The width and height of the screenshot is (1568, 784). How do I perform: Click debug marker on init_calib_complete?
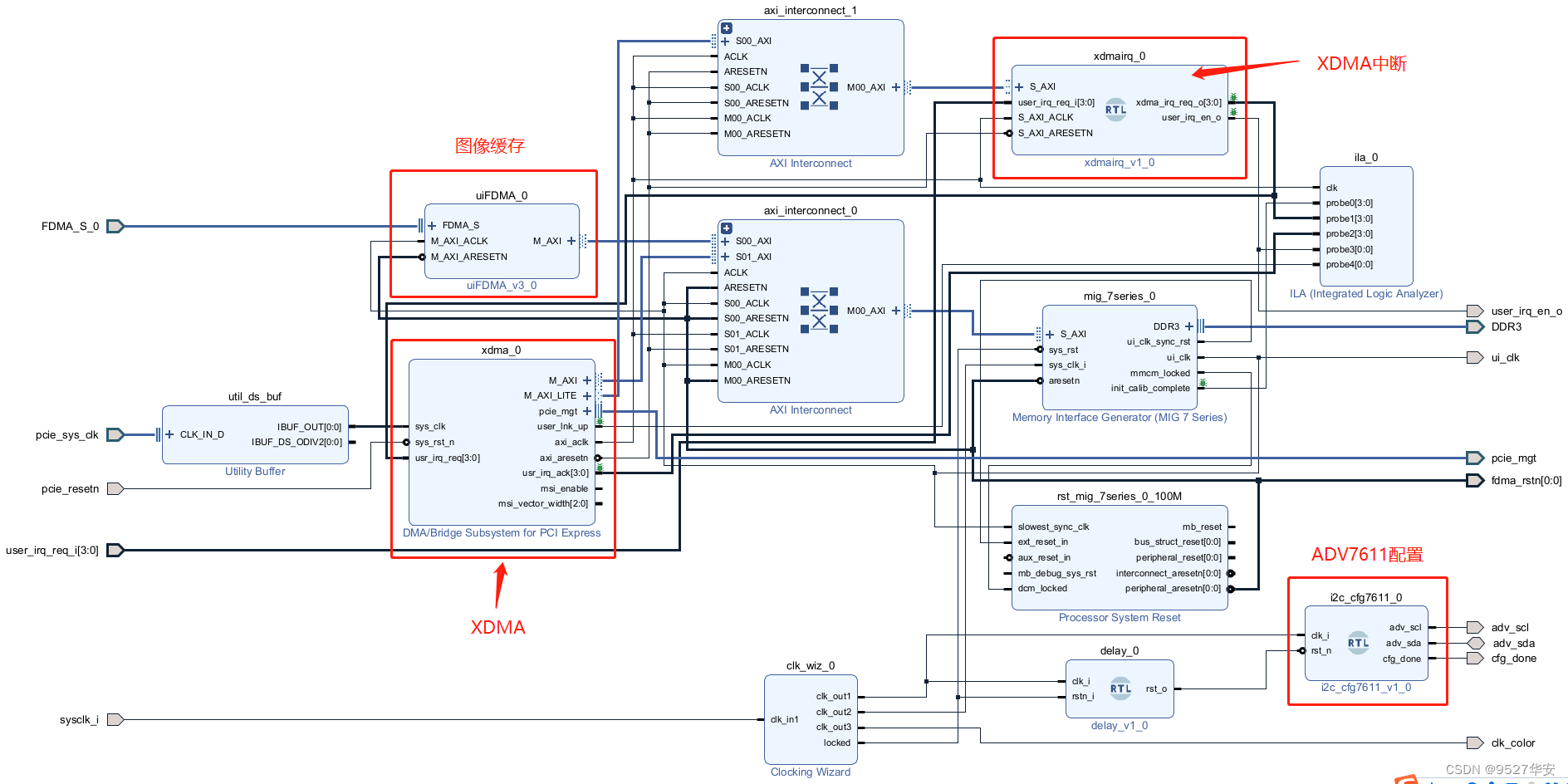click(x=1203, y=383)
